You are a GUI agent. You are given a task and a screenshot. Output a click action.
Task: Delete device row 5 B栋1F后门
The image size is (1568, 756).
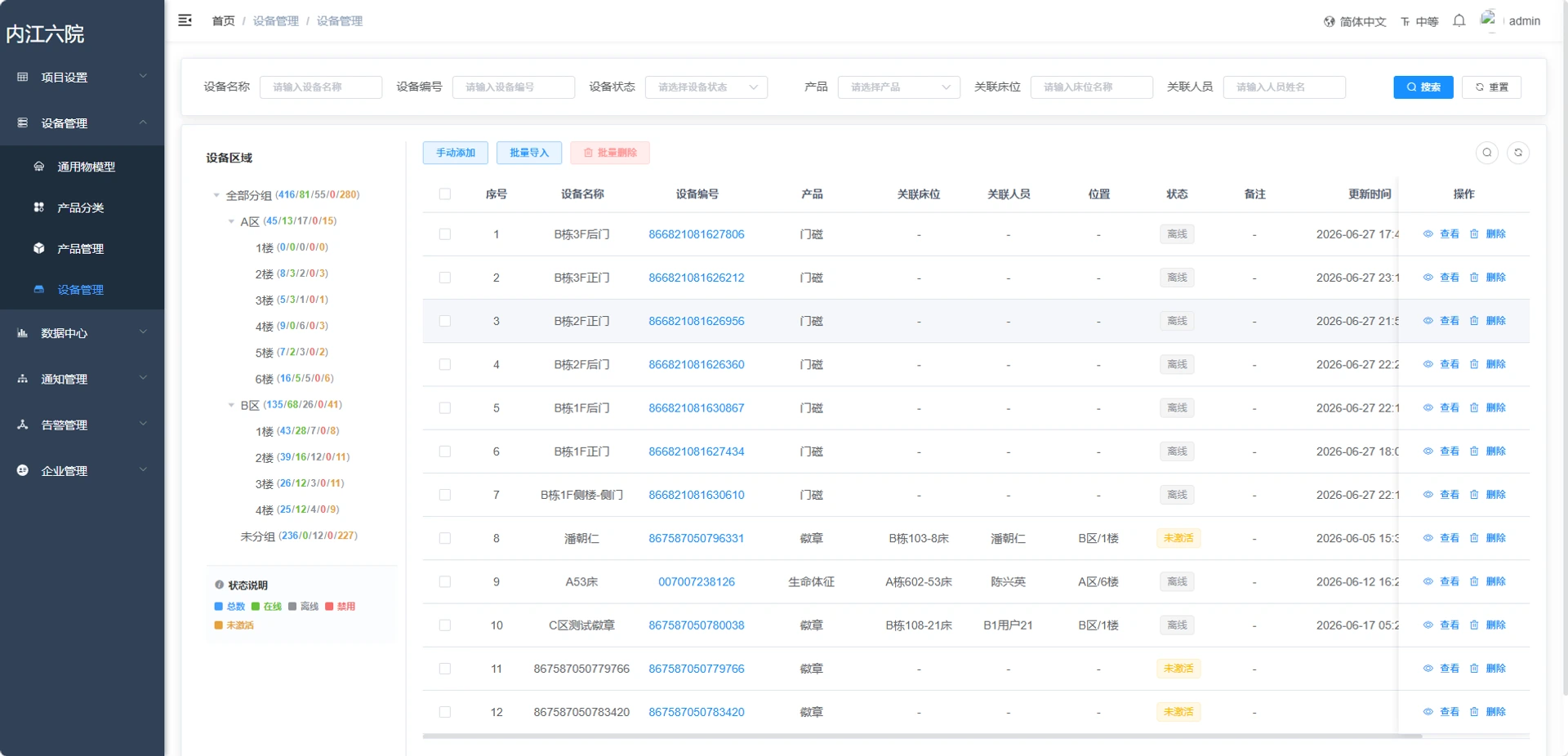click(1488, 407)
